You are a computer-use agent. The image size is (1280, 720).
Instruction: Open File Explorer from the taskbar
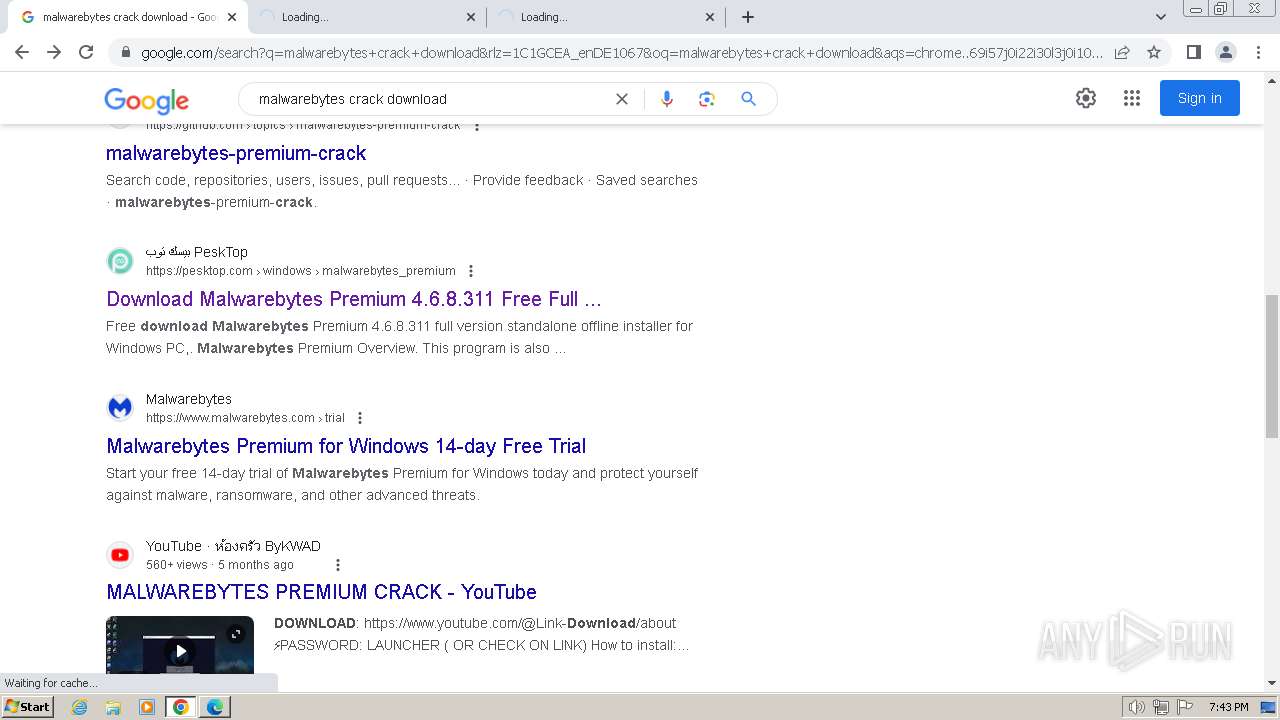(x=113, y=707)
